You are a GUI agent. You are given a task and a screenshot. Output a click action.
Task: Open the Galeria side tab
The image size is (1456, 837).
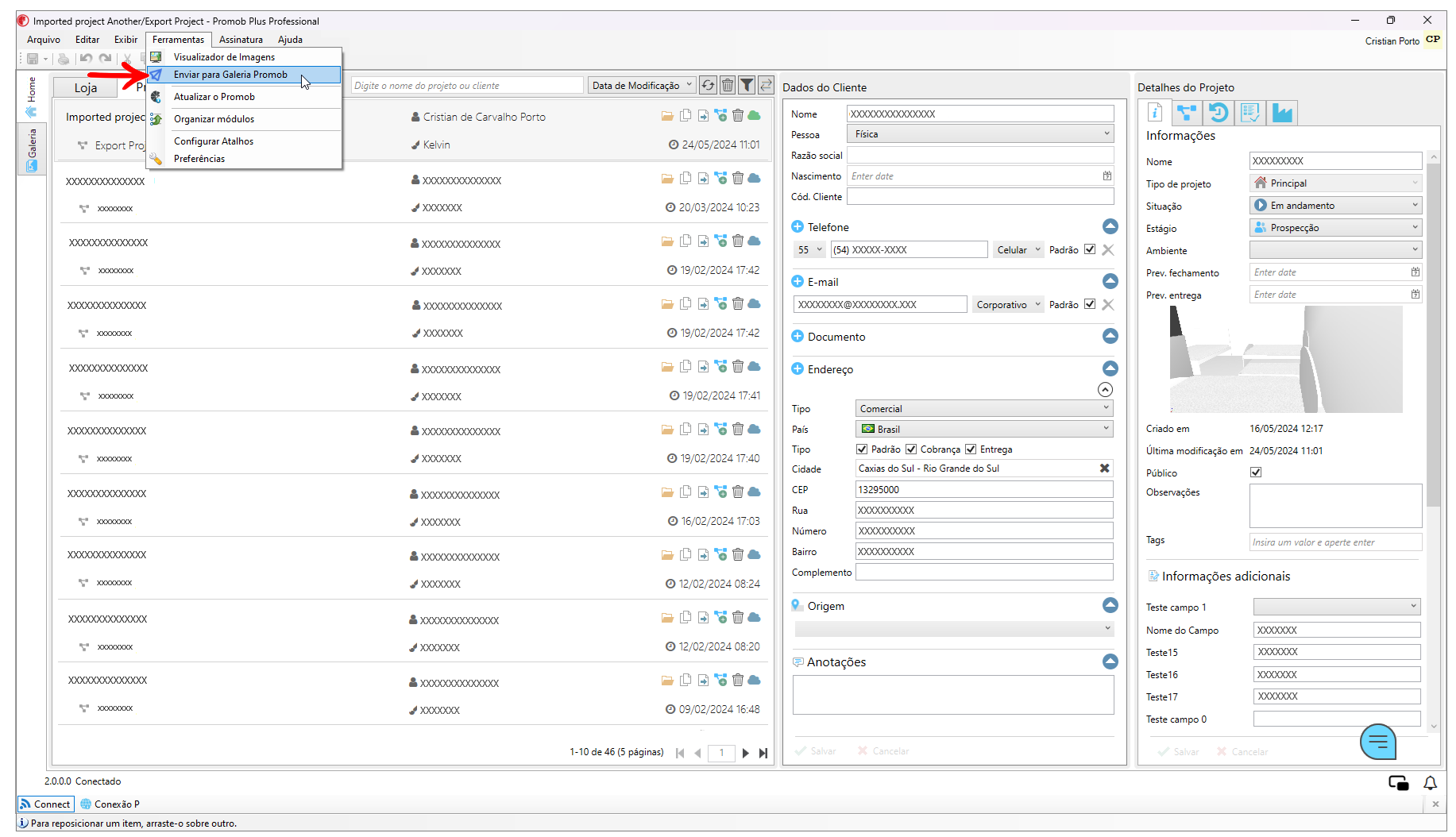tap(32, 149)
